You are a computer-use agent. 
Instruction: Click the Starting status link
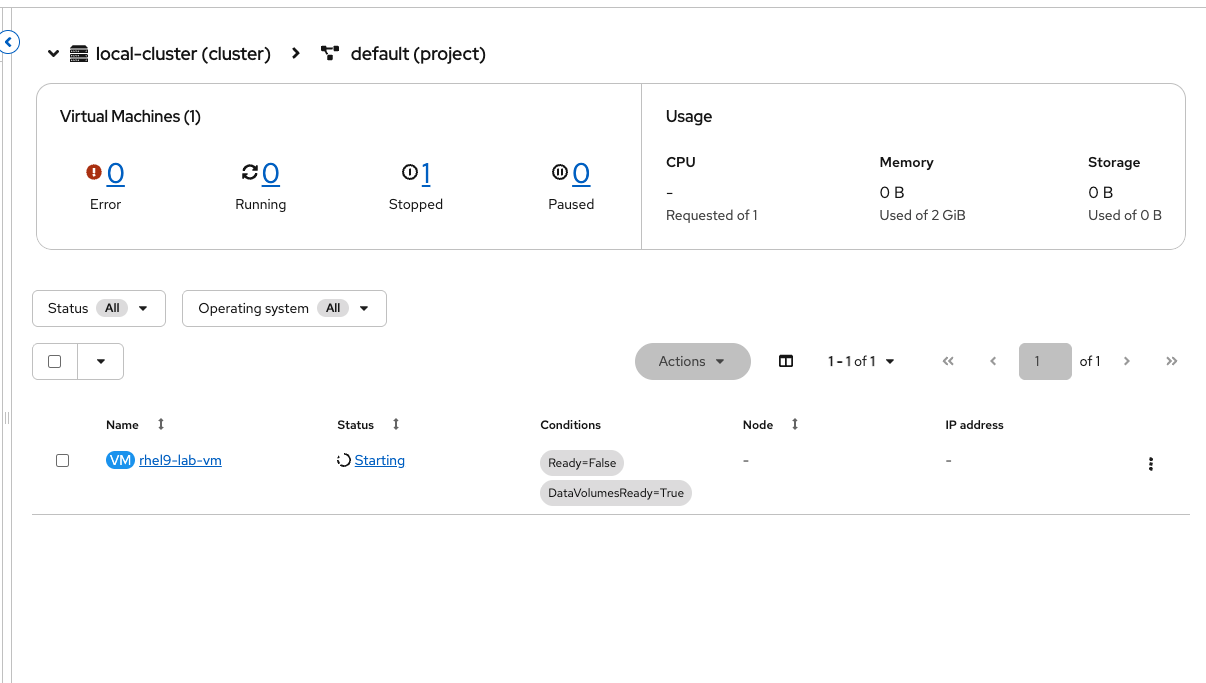tap(380, 460)
